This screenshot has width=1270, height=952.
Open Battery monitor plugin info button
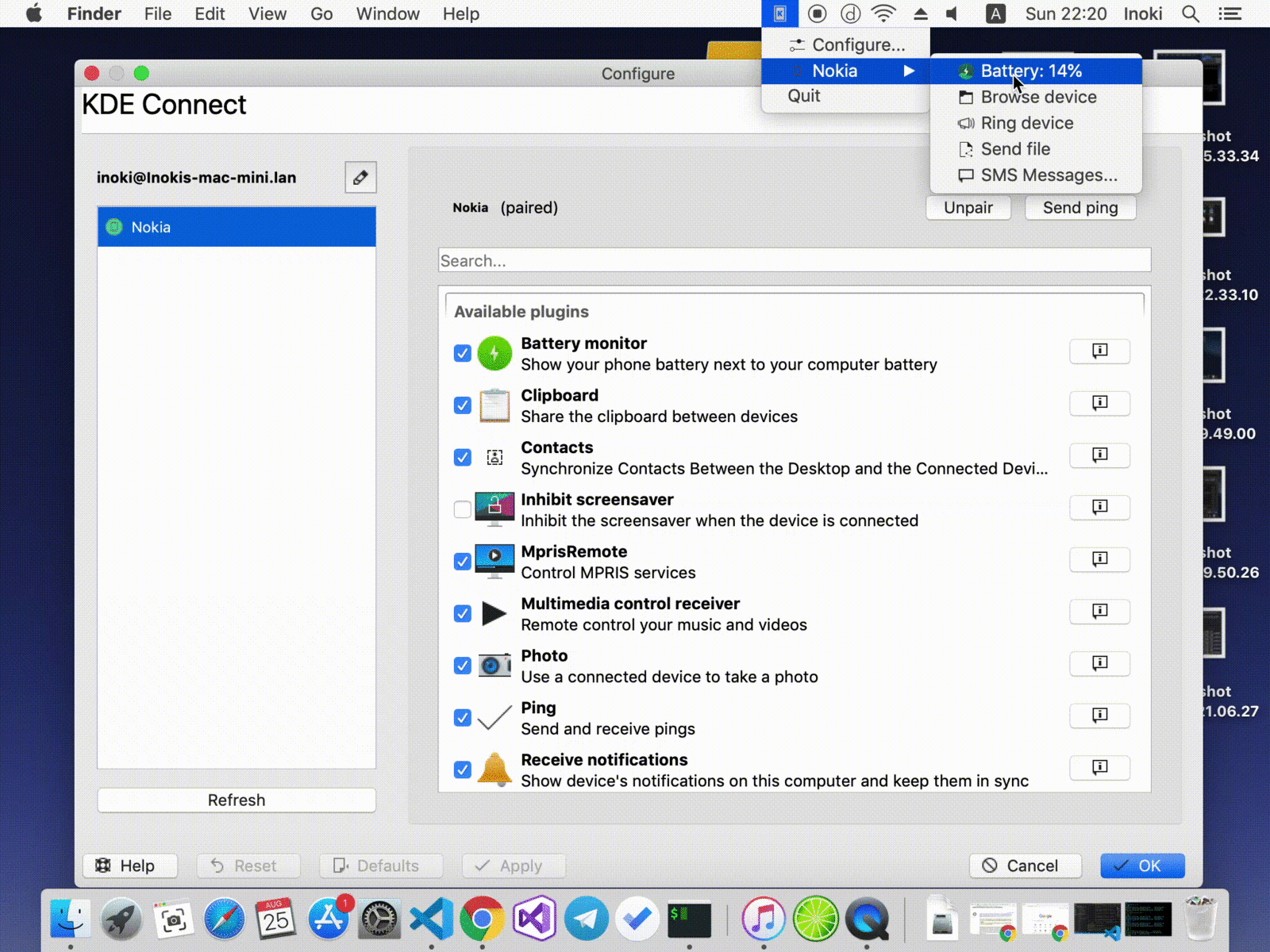tap(1099, 351)
